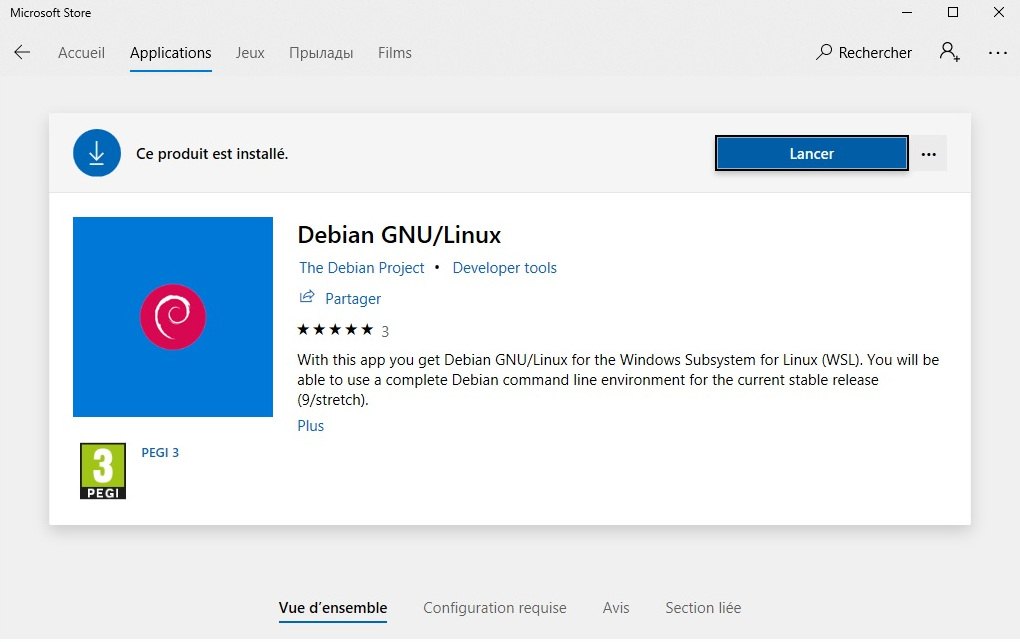Select the Vue d'ensemble section tab

pyautogui.click(x=333, y=608)
